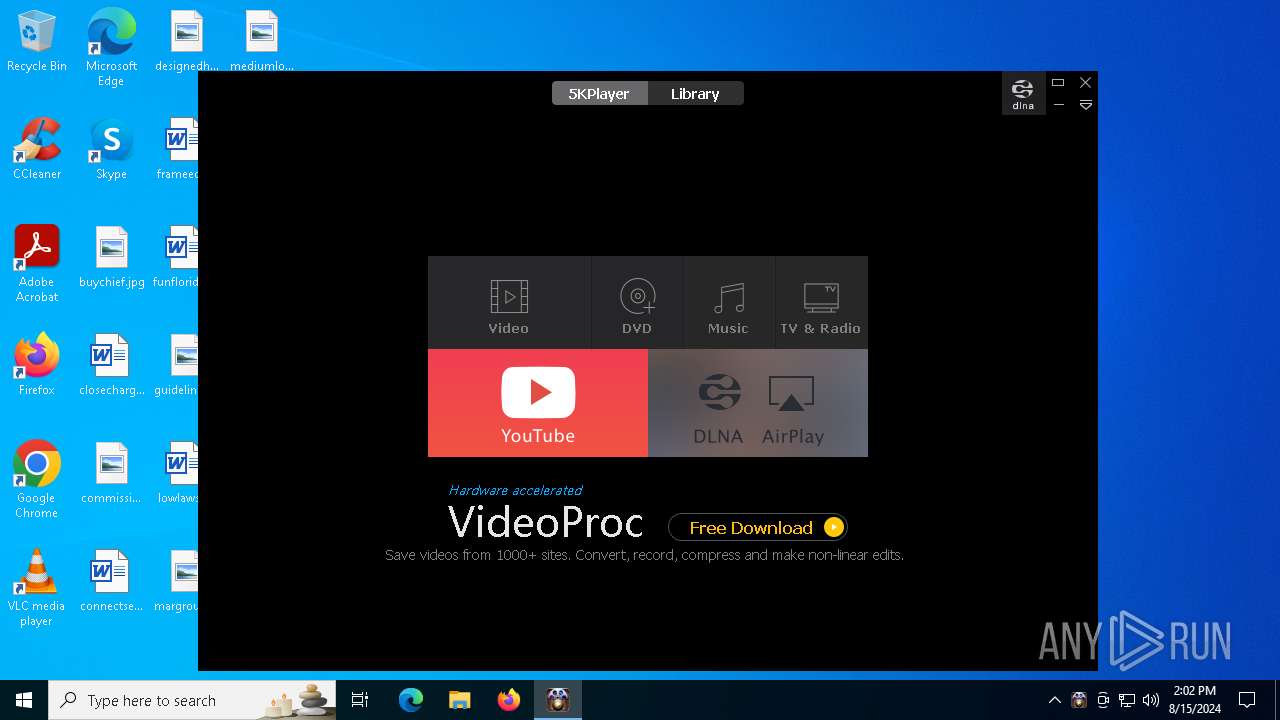Switch to the 5KPlayer tab
The width and height of the screenshot is (1280, 720).
coord(599,93)
